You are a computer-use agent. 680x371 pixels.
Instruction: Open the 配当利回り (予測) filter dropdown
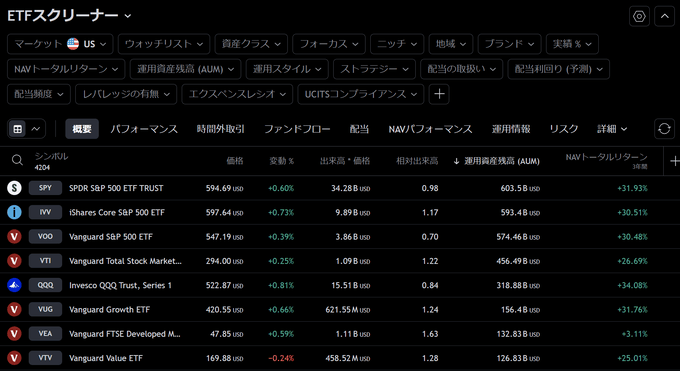(559, 69)
